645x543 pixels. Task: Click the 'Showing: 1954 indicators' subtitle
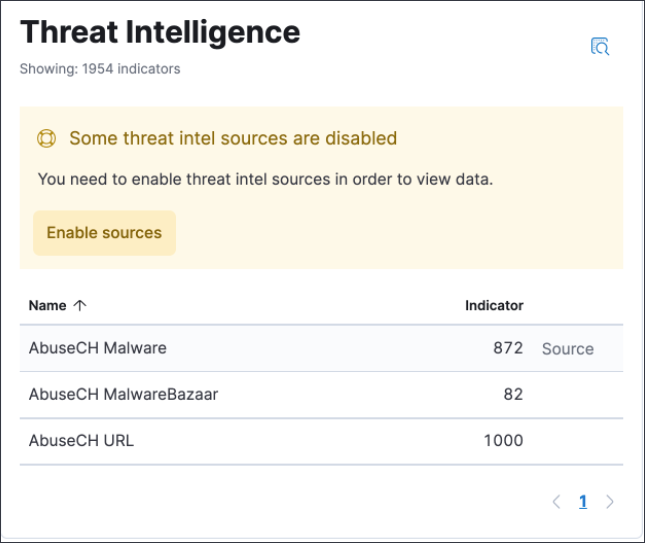point(100,69)
